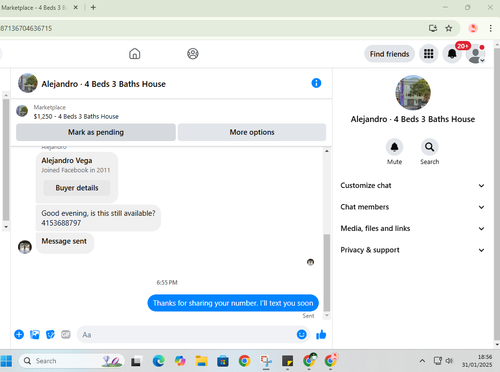
Task: Click the listing thumbnail in Marketplace banner
Action: (22, 111)
